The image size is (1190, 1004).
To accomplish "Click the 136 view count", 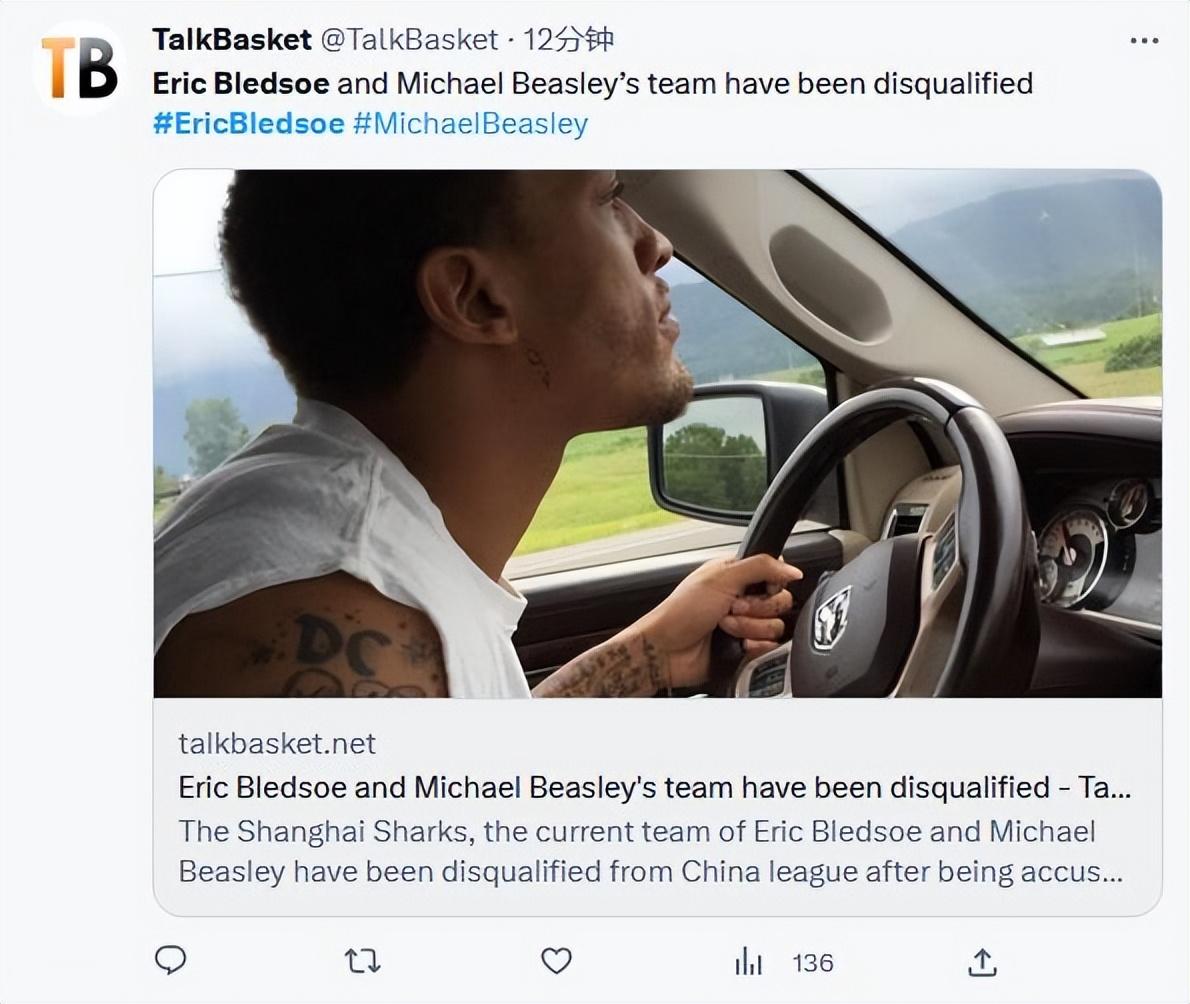I will tap(812, 963).
